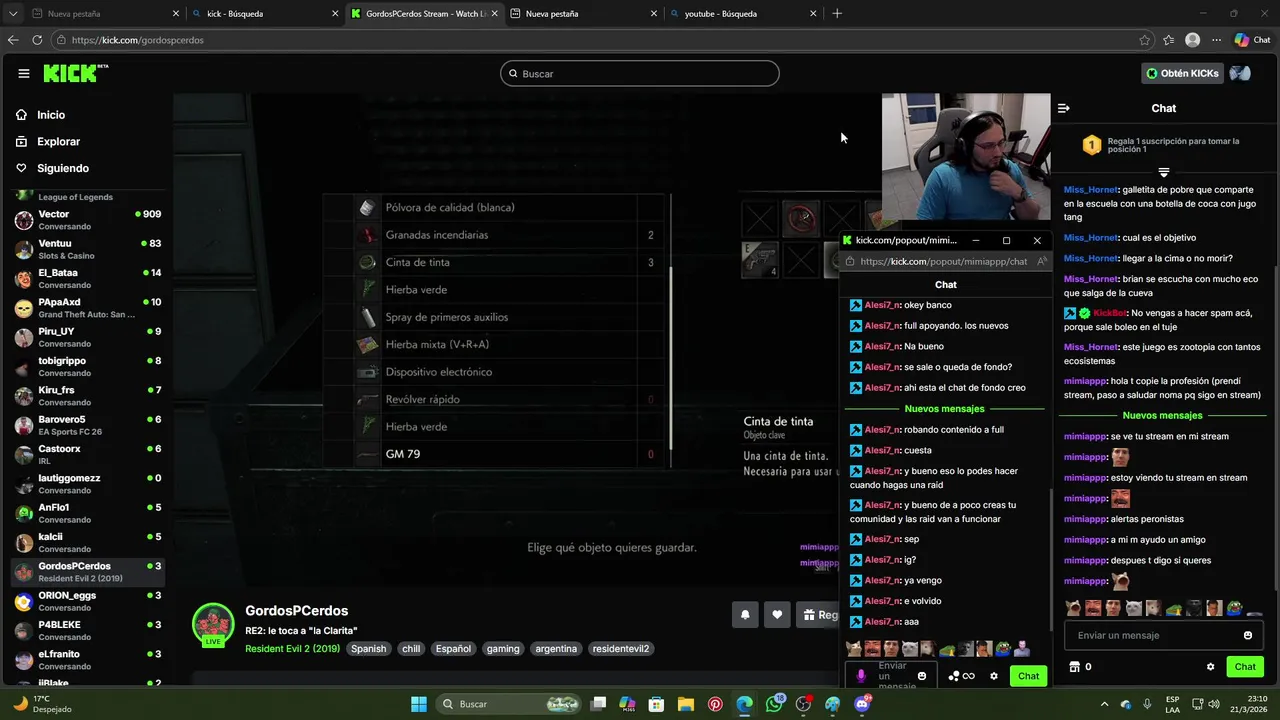Click the Resident Evil 2 (2019) category link
This screenshot has width=1280, height=720.
292,648
